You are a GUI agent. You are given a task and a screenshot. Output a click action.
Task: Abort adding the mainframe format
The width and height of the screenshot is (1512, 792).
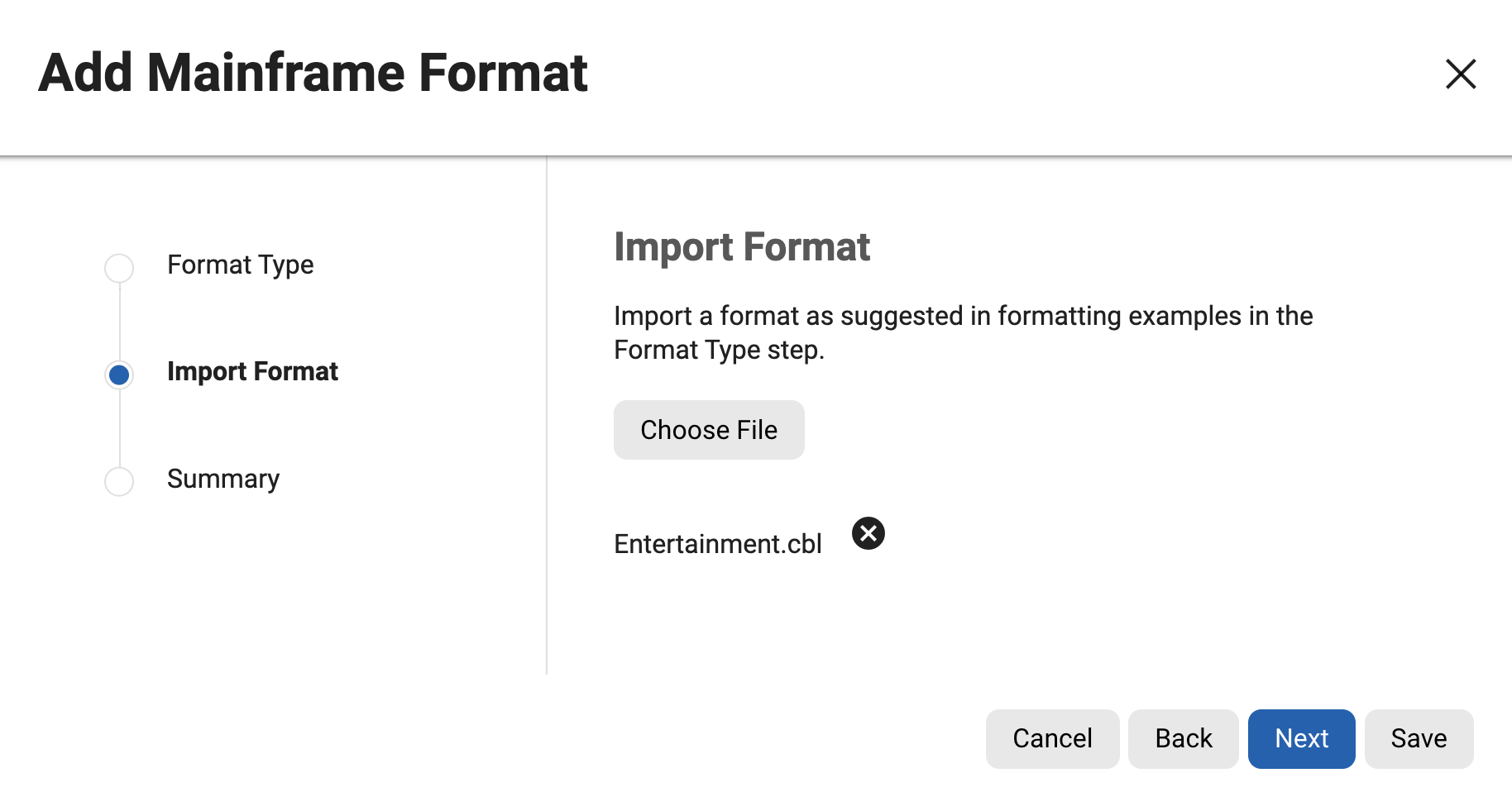click(1052, 738)
